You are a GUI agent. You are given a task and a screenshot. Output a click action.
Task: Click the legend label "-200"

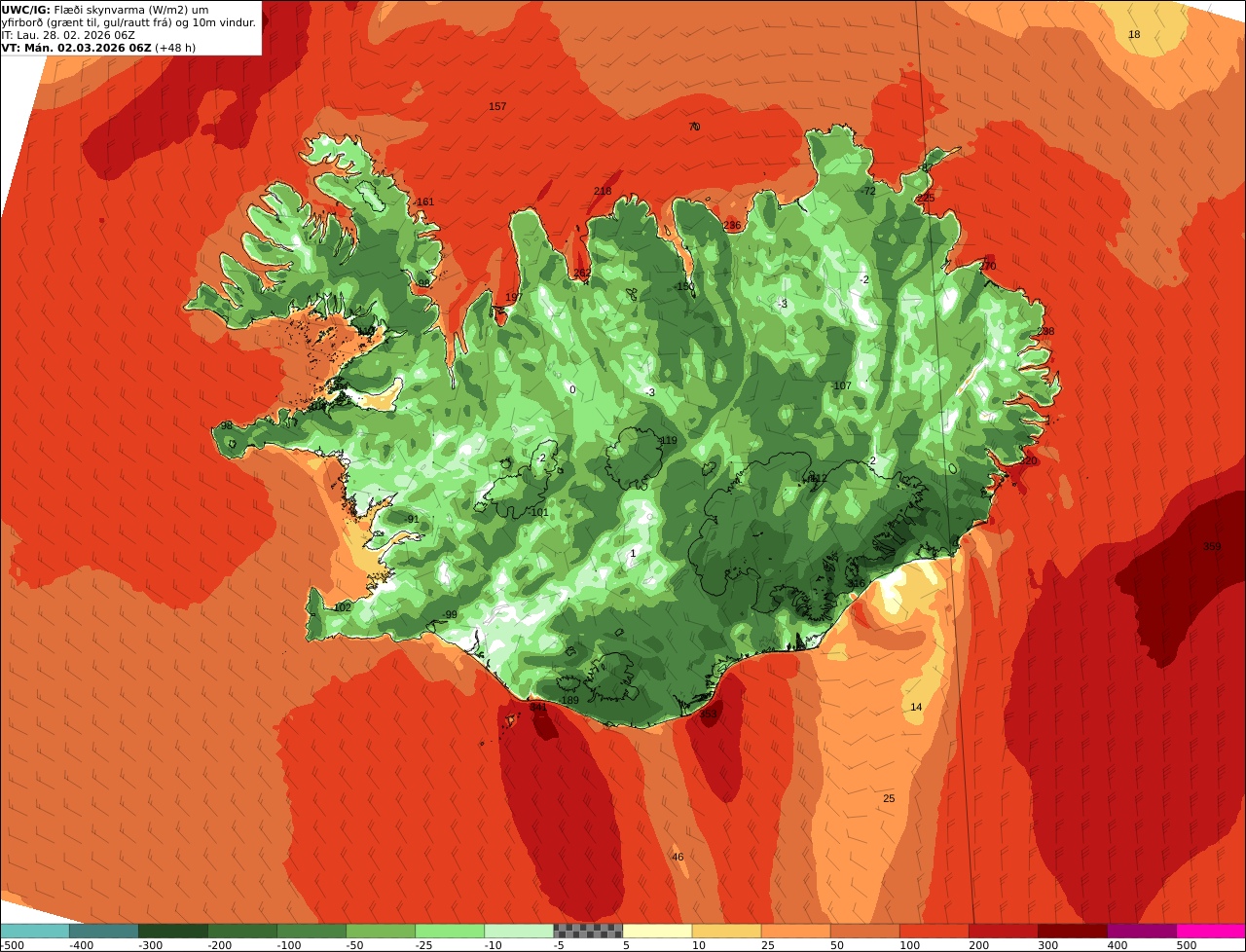220,945
